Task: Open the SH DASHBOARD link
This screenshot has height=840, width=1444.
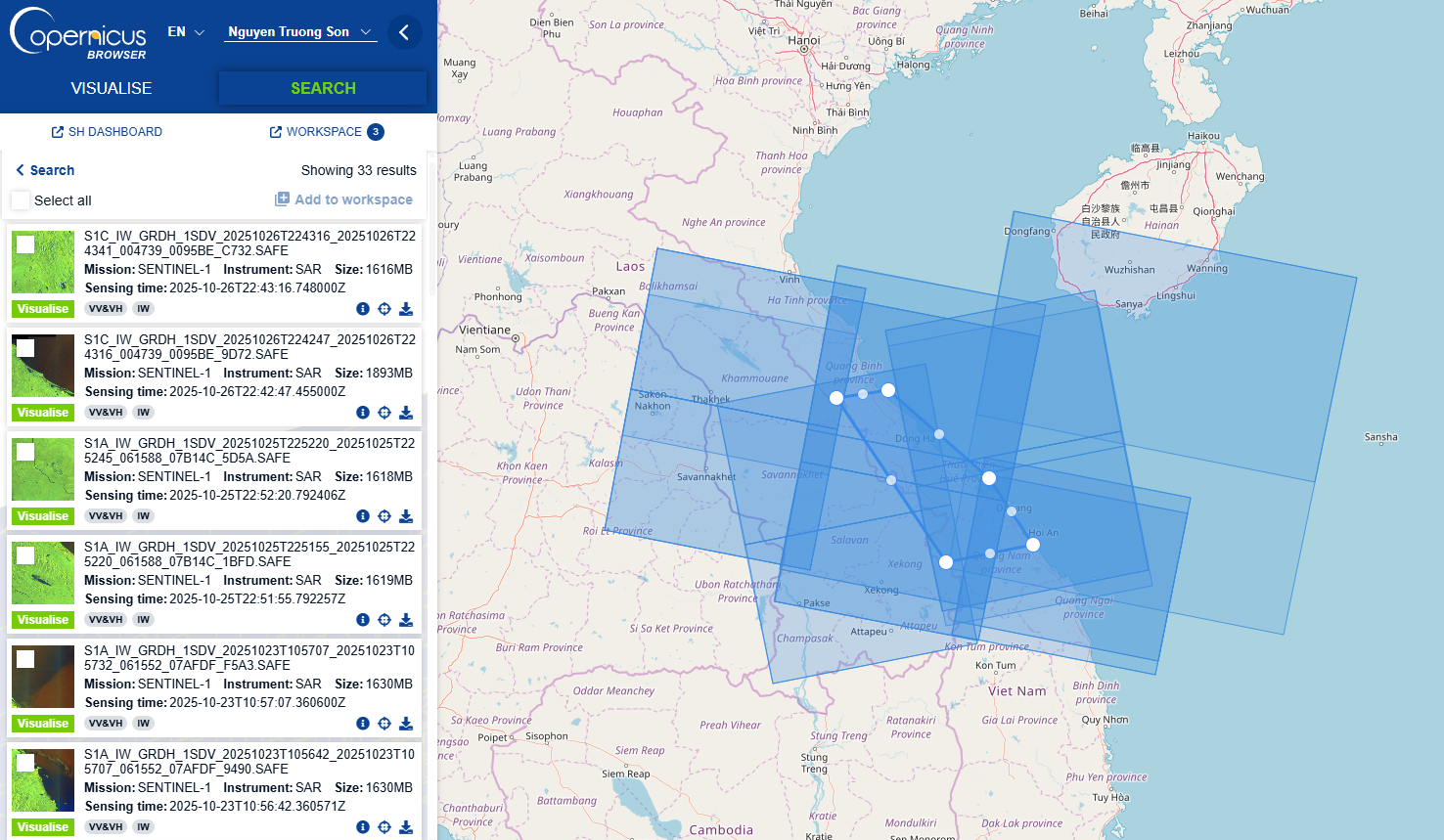Action: [x=107, y=132]
